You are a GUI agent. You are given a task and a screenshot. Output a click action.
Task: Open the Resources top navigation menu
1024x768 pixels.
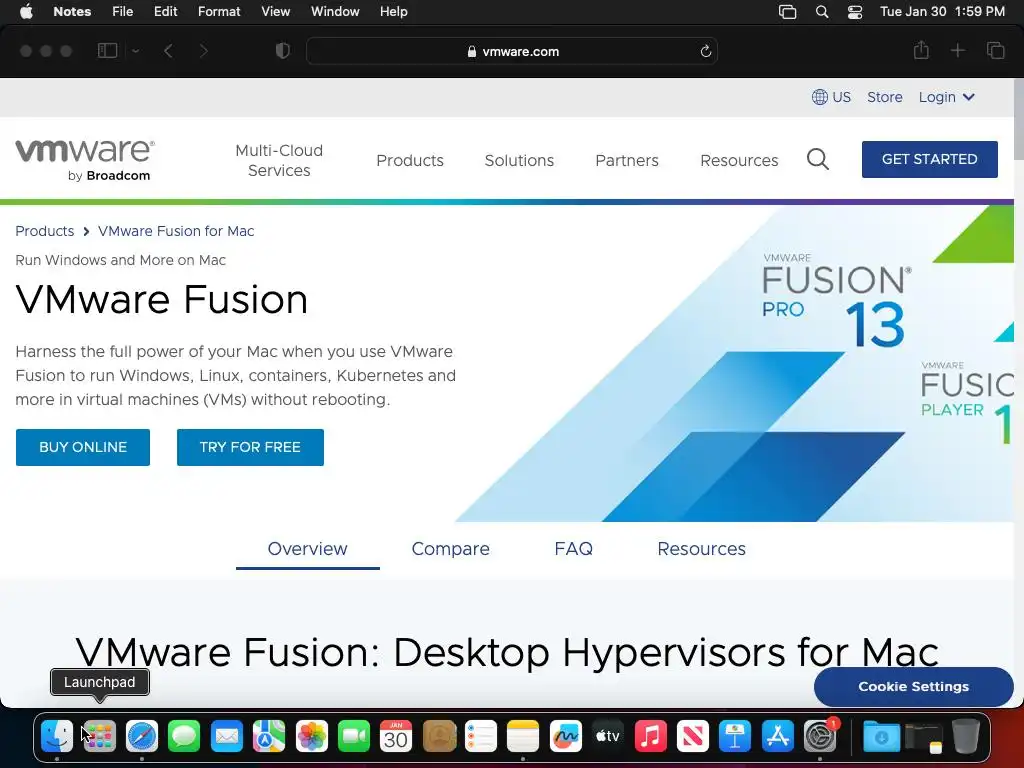[x=739, y=160]
